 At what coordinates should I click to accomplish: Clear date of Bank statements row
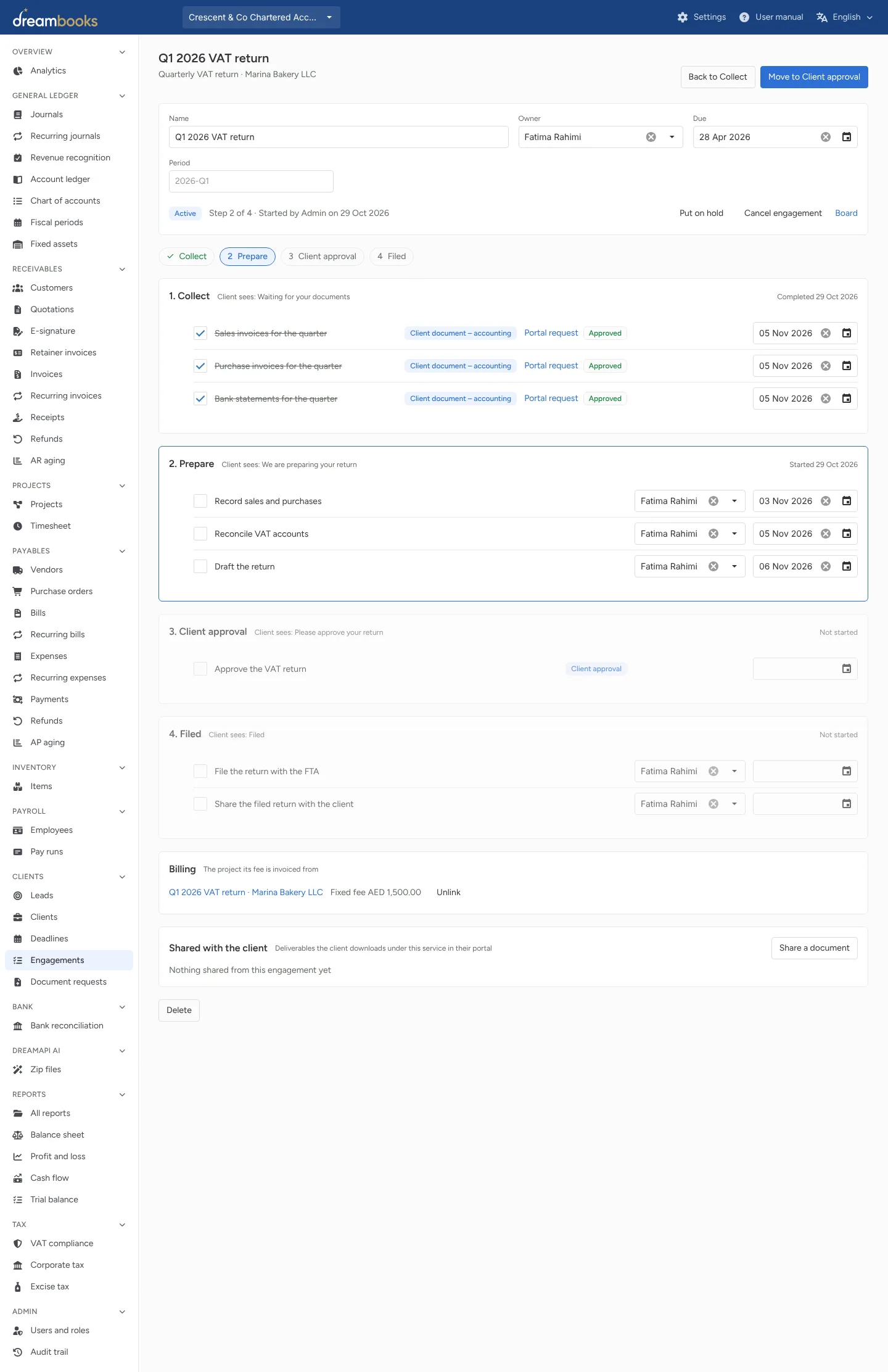tap(826, 399)
